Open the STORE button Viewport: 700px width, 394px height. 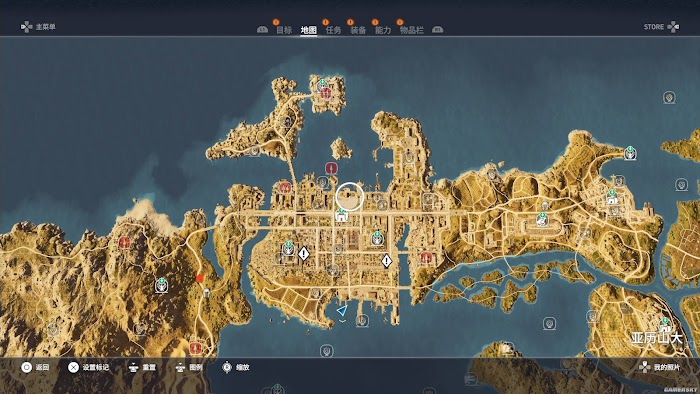point(661,27)
